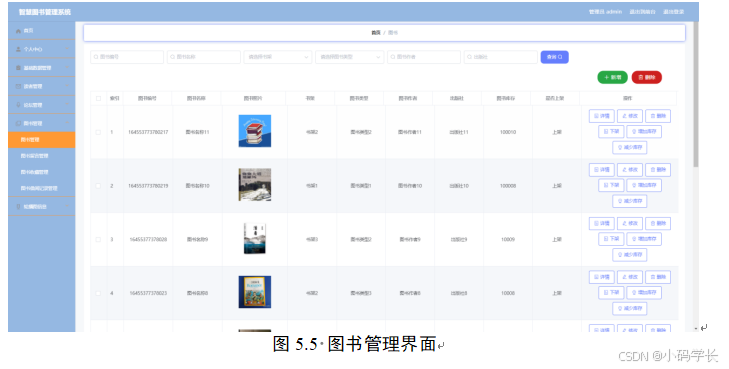Click row 删除 for book 图书名称11
This screenshot has height=369, width=729.
[x=658, y=116]
